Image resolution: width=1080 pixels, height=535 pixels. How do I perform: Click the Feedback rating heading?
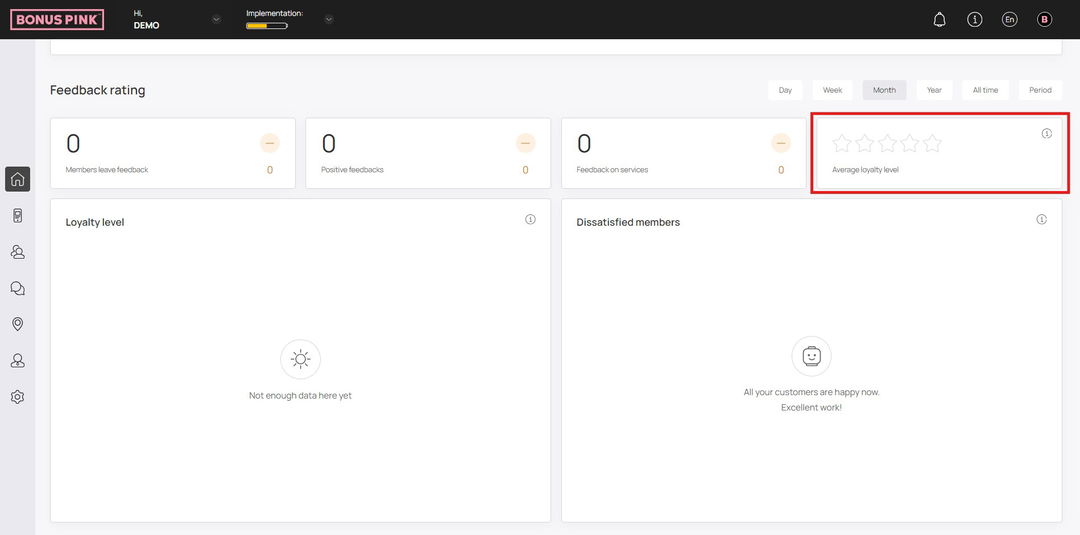(x=98, y=90)
